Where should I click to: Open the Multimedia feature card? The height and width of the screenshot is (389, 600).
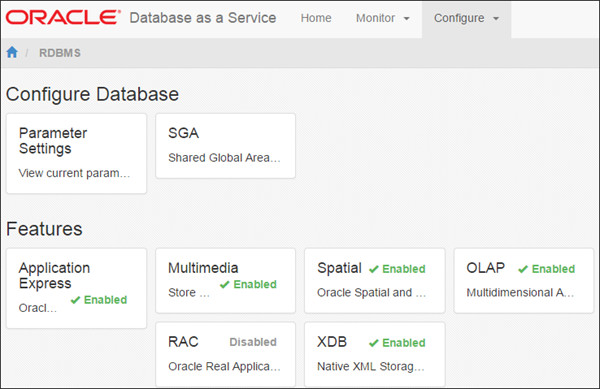(x=226, y=281)
